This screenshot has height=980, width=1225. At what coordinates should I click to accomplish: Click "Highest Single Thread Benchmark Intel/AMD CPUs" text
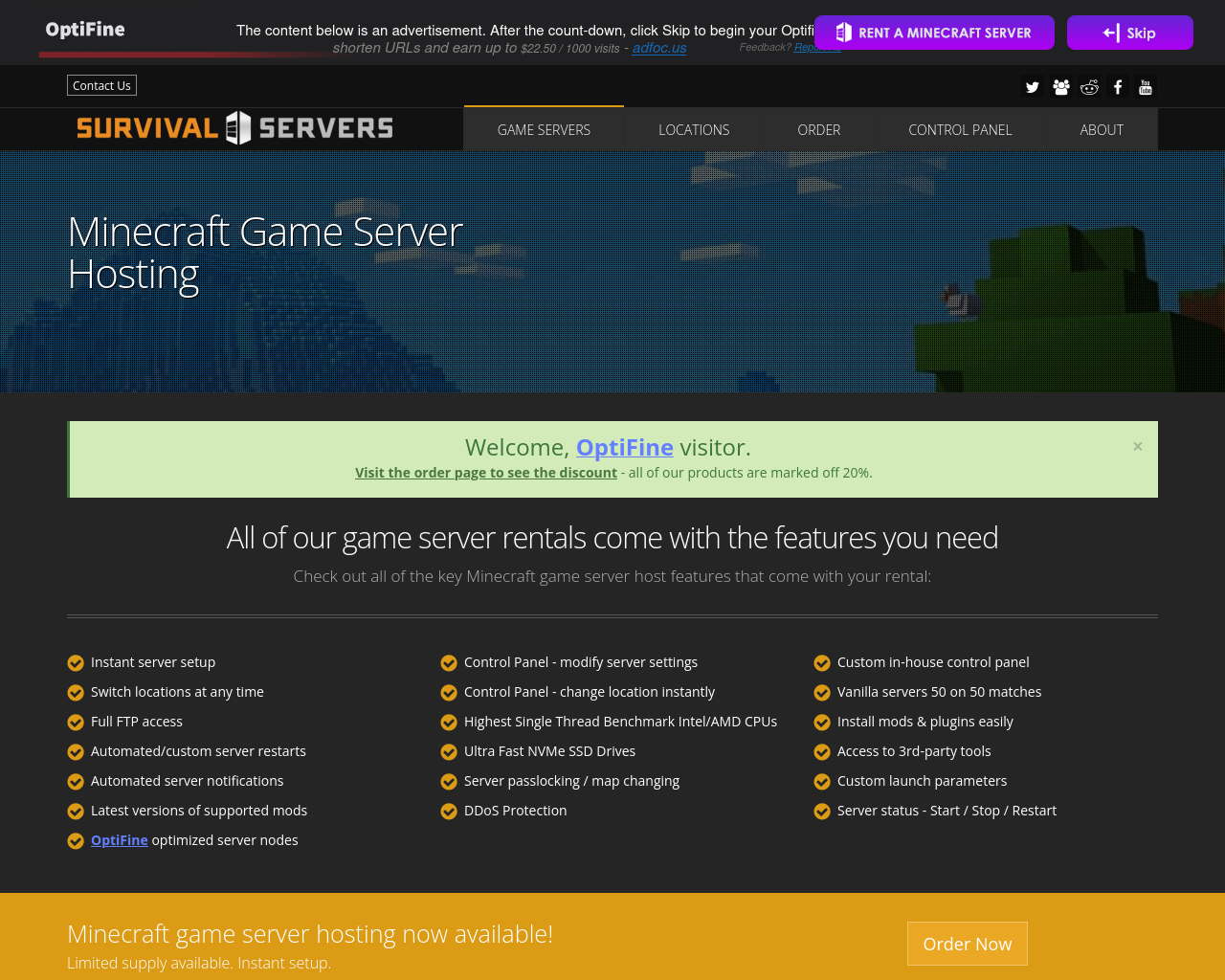click(620, 722)
